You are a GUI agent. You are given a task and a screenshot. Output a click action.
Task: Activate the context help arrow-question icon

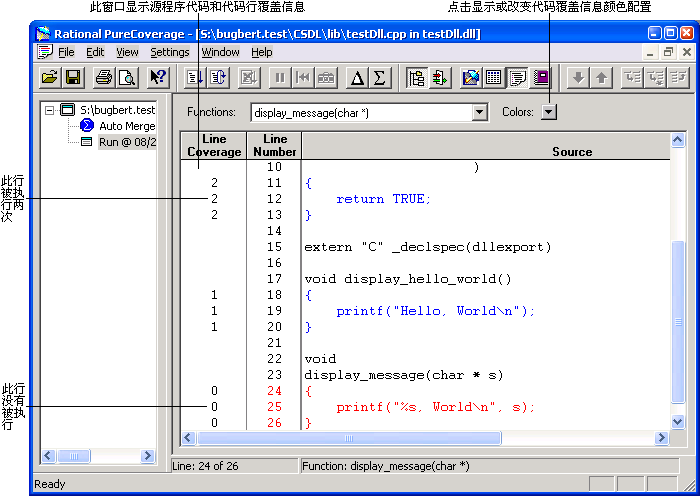pos(158,78)
